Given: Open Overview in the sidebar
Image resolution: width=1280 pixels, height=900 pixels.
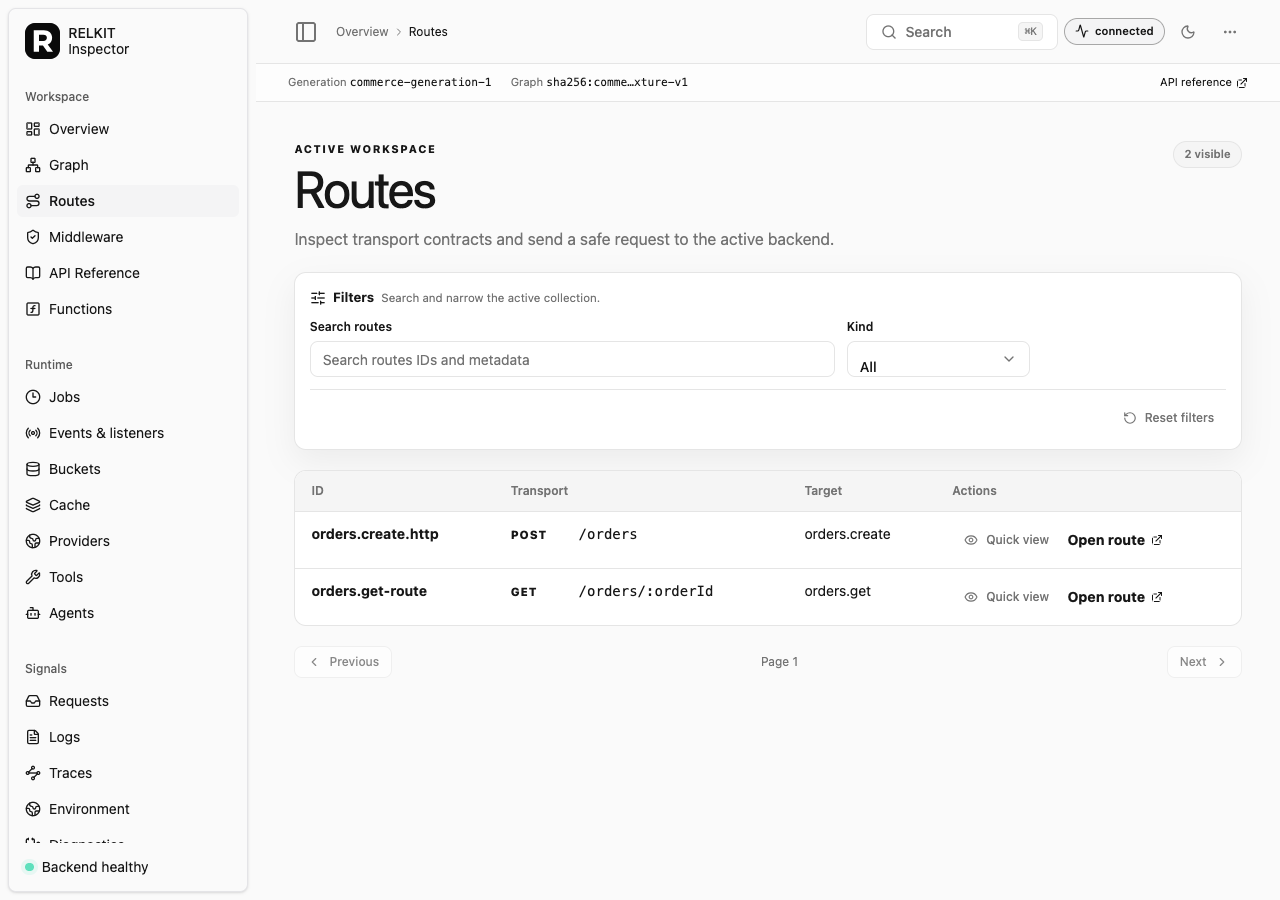Looking at the screenshot, I should (128, 129).
